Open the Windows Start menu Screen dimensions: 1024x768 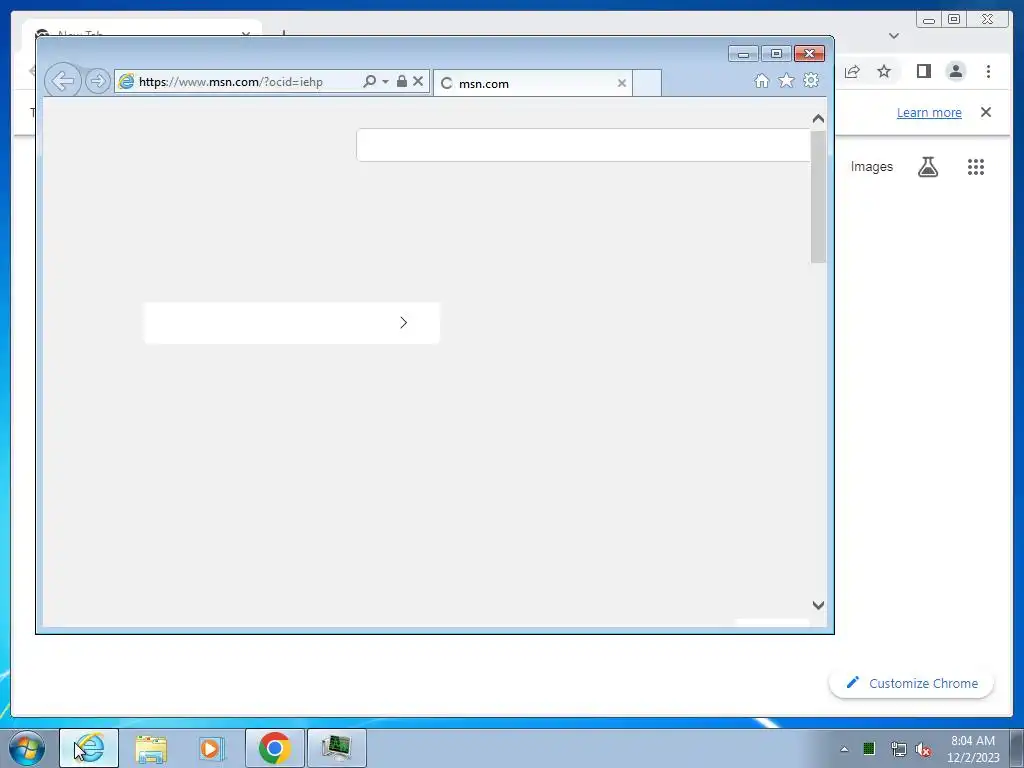pos(27,748)
